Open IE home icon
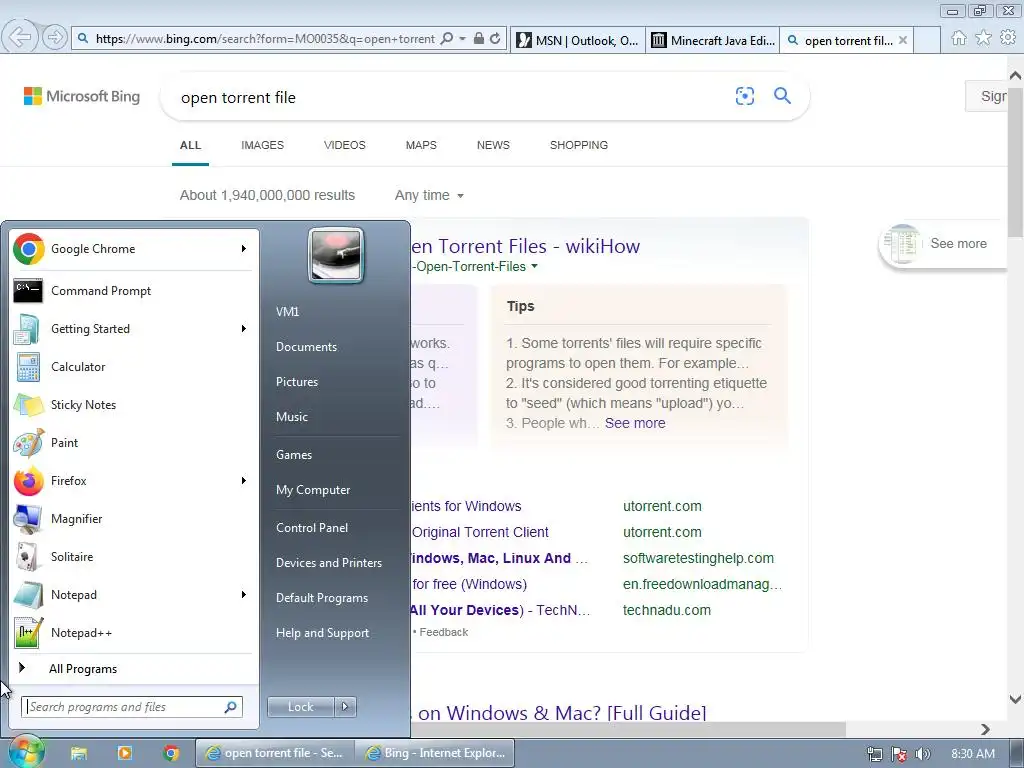1024x768 pixels. pos(959,38)
